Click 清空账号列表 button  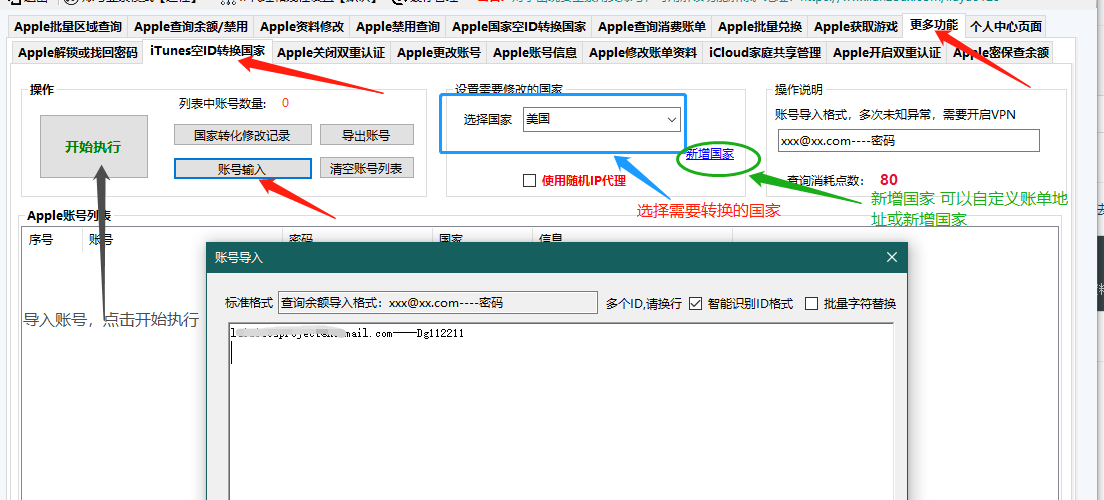(x=366, y=168)
